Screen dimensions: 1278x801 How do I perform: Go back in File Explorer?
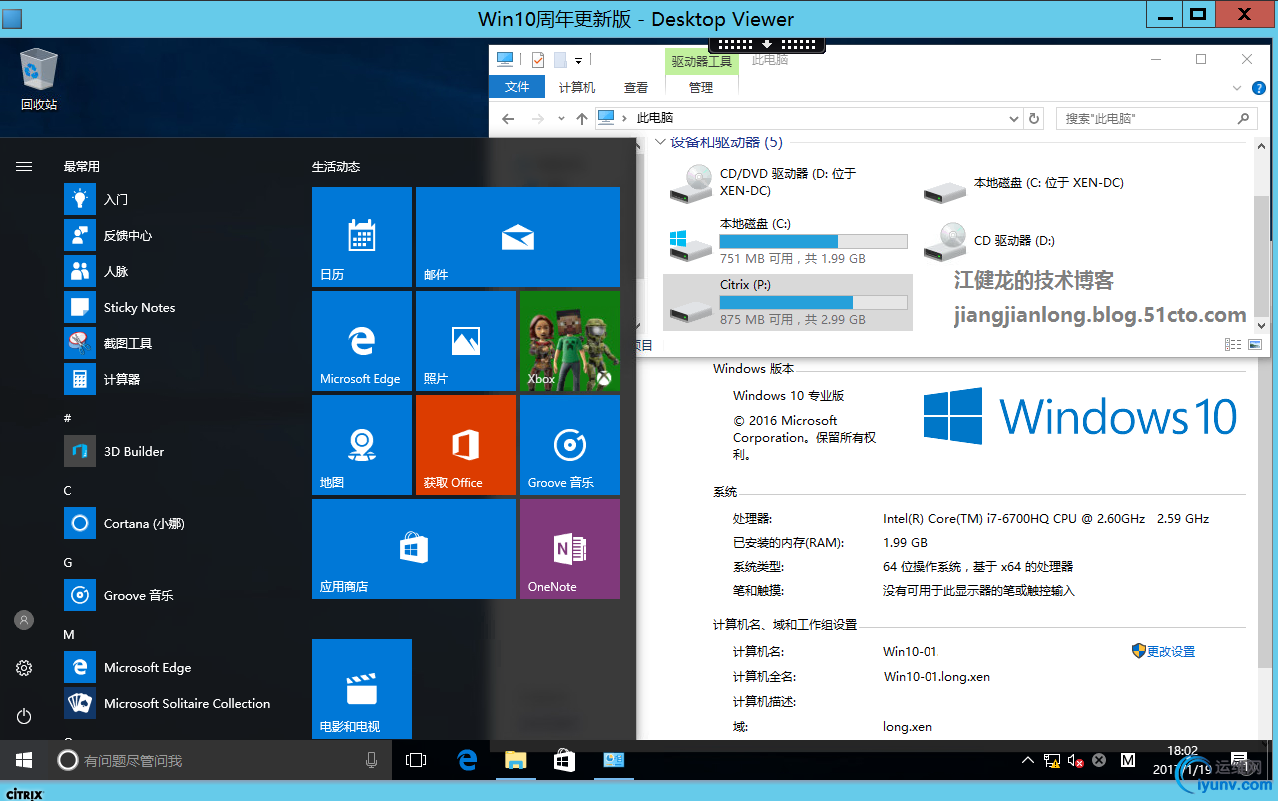(508, 118)
